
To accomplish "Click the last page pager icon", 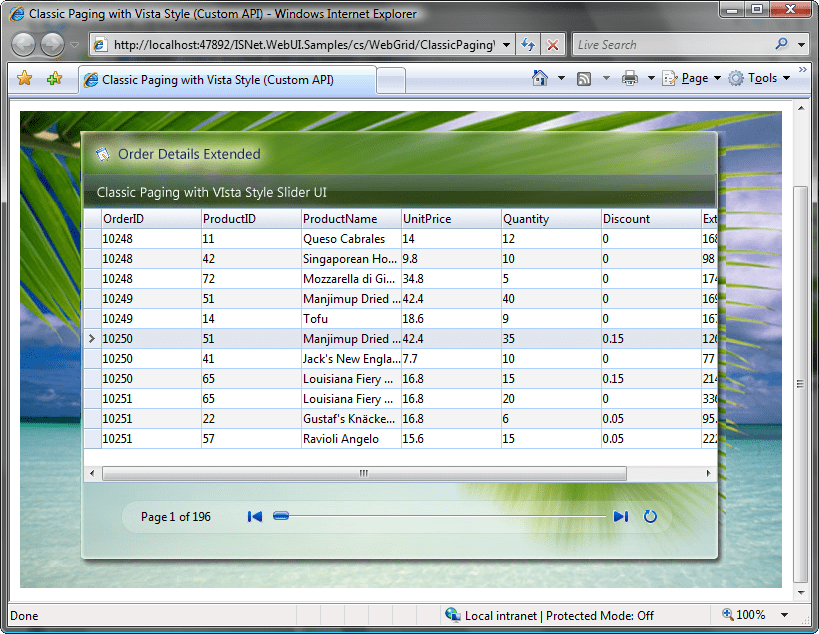I will (x=620, y=516).
